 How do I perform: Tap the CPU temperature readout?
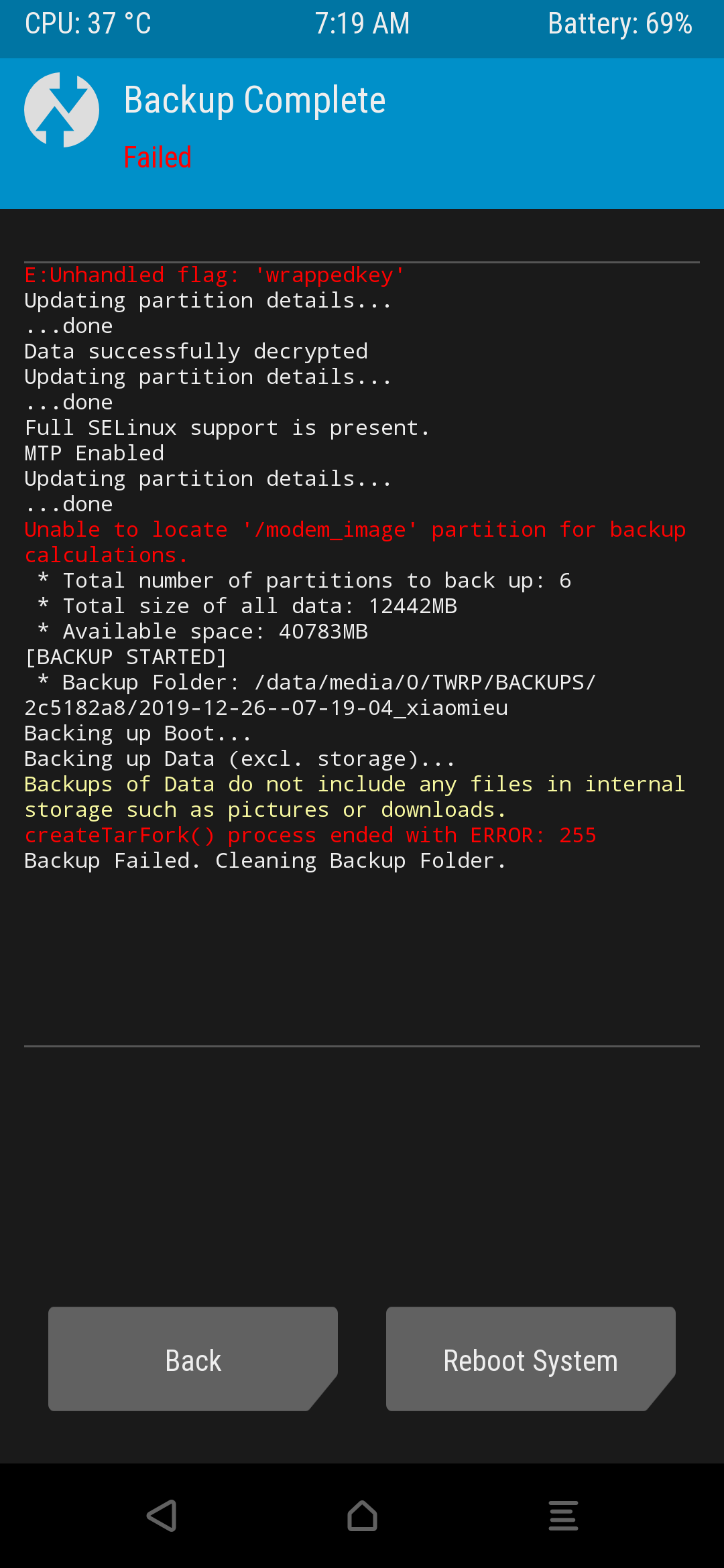coord(88,24)
